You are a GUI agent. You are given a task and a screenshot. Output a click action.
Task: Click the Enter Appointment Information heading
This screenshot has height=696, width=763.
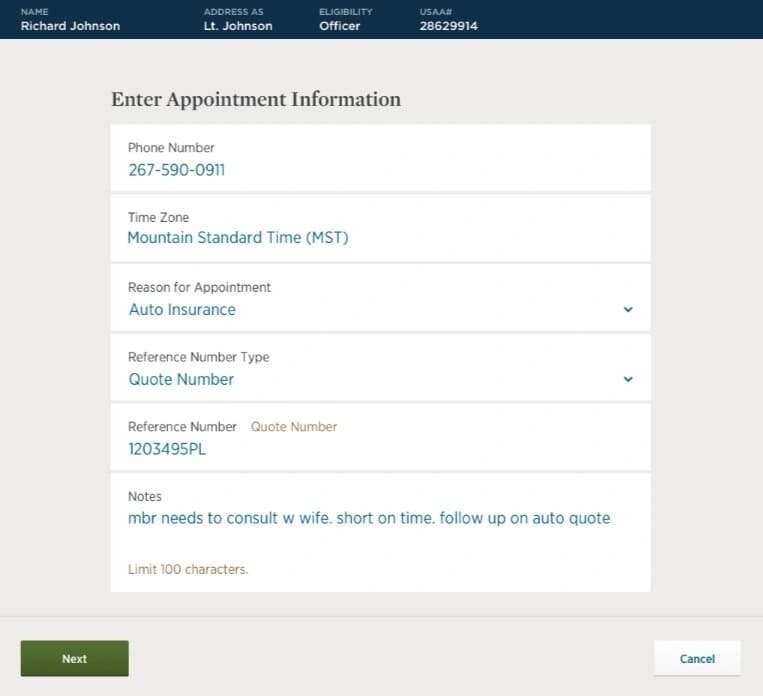click(x=256, y=99)
